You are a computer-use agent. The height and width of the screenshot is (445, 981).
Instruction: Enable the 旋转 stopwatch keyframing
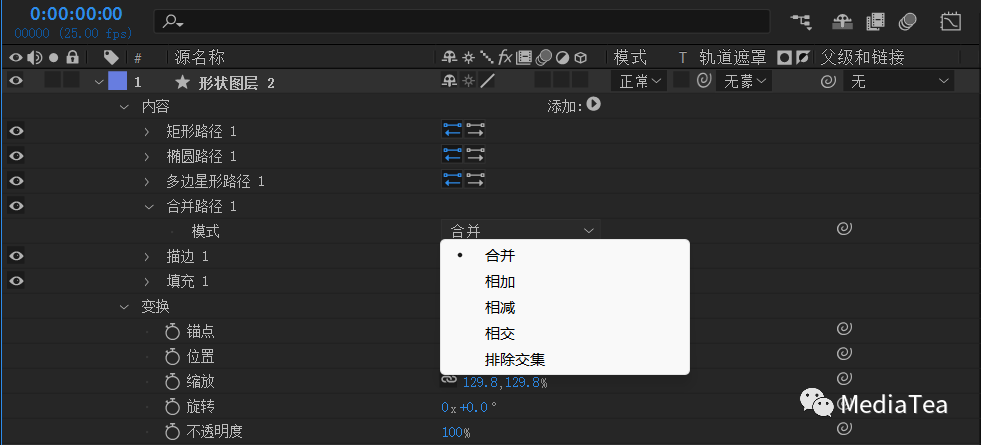(172, 407)
